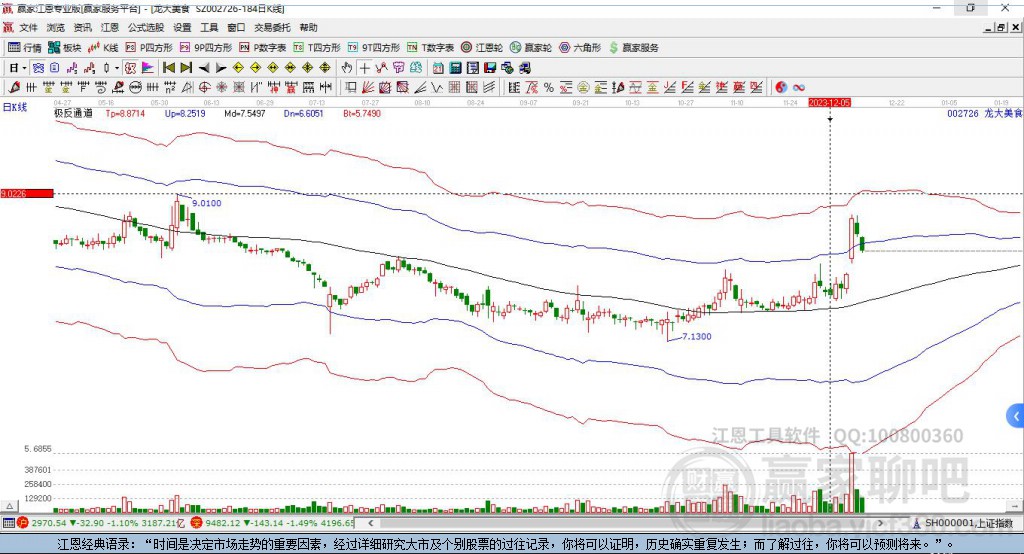
Task: Click the blue side panel expand arrow
Action: pyautogui.click(x=1016, y=416)
